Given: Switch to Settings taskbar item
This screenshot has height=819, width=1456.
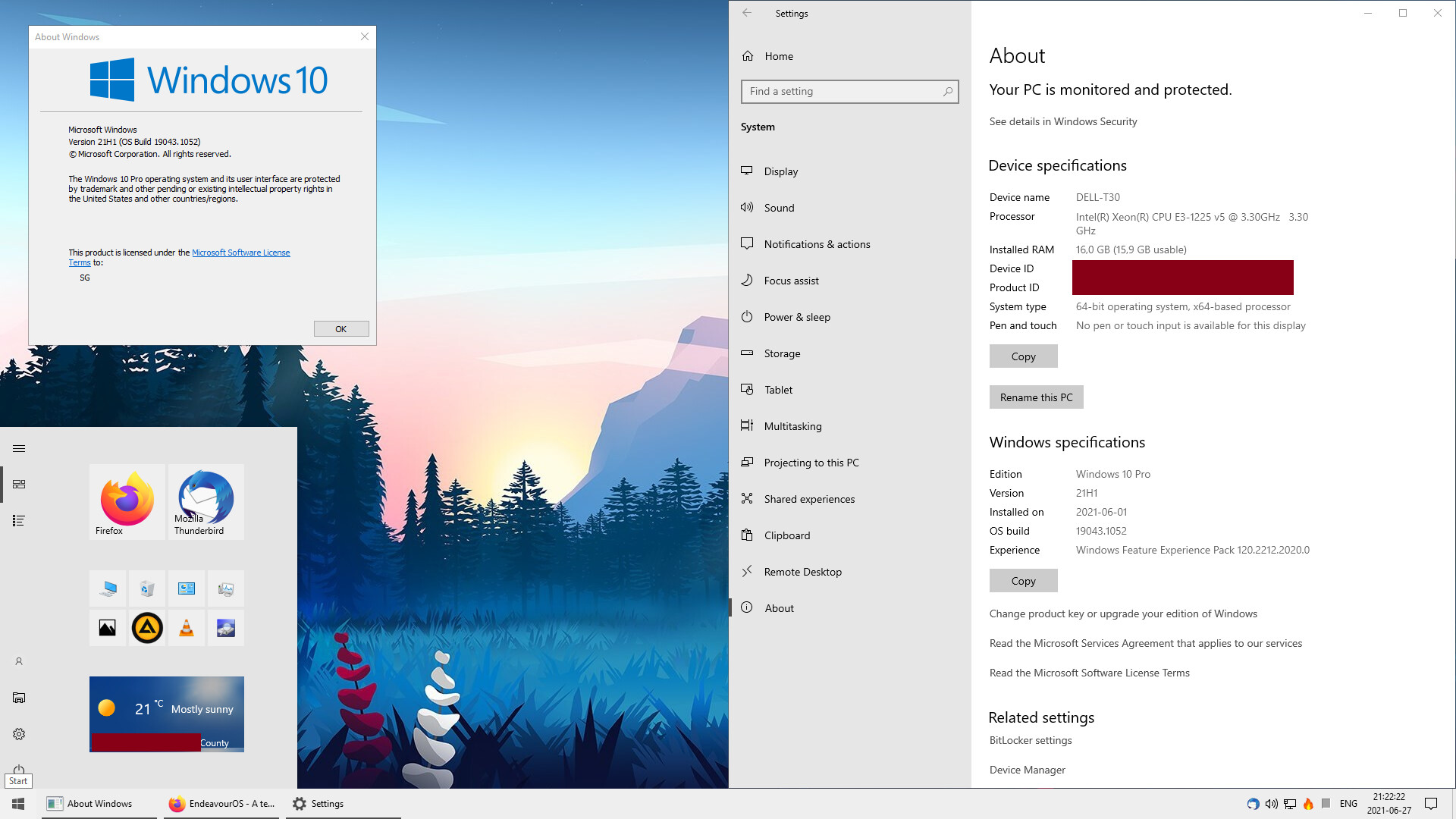Looking at the screenshot, I should (x=344, y=804).
